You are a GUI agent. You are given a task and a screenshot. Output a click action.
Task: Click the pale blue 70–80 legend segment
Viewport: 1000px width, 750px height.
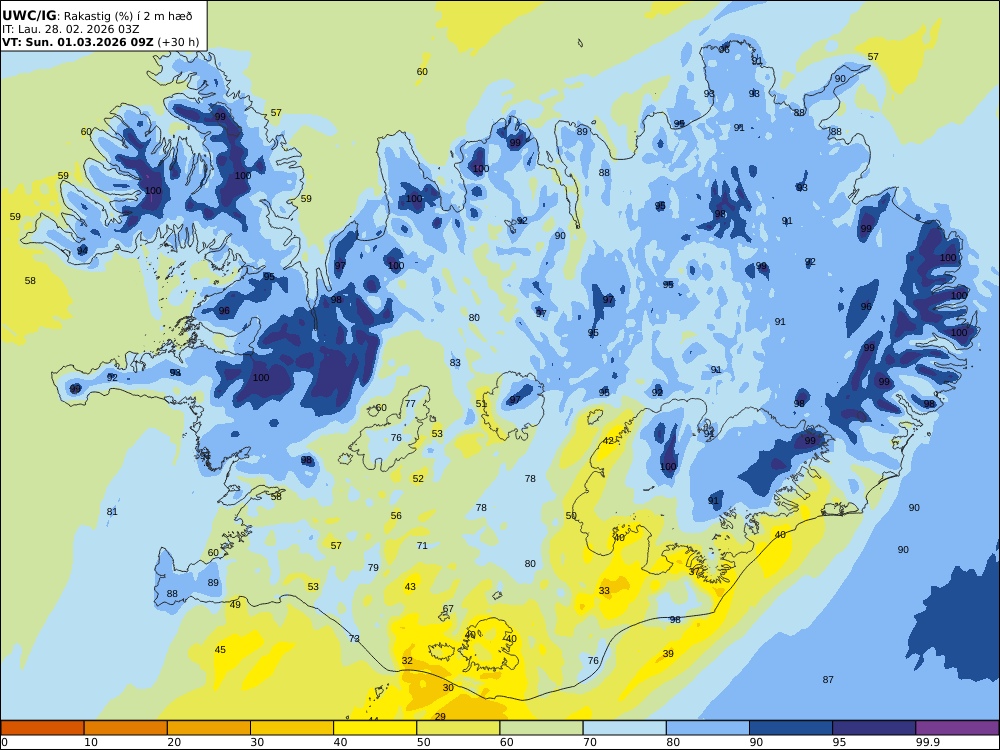coord(625,728)
